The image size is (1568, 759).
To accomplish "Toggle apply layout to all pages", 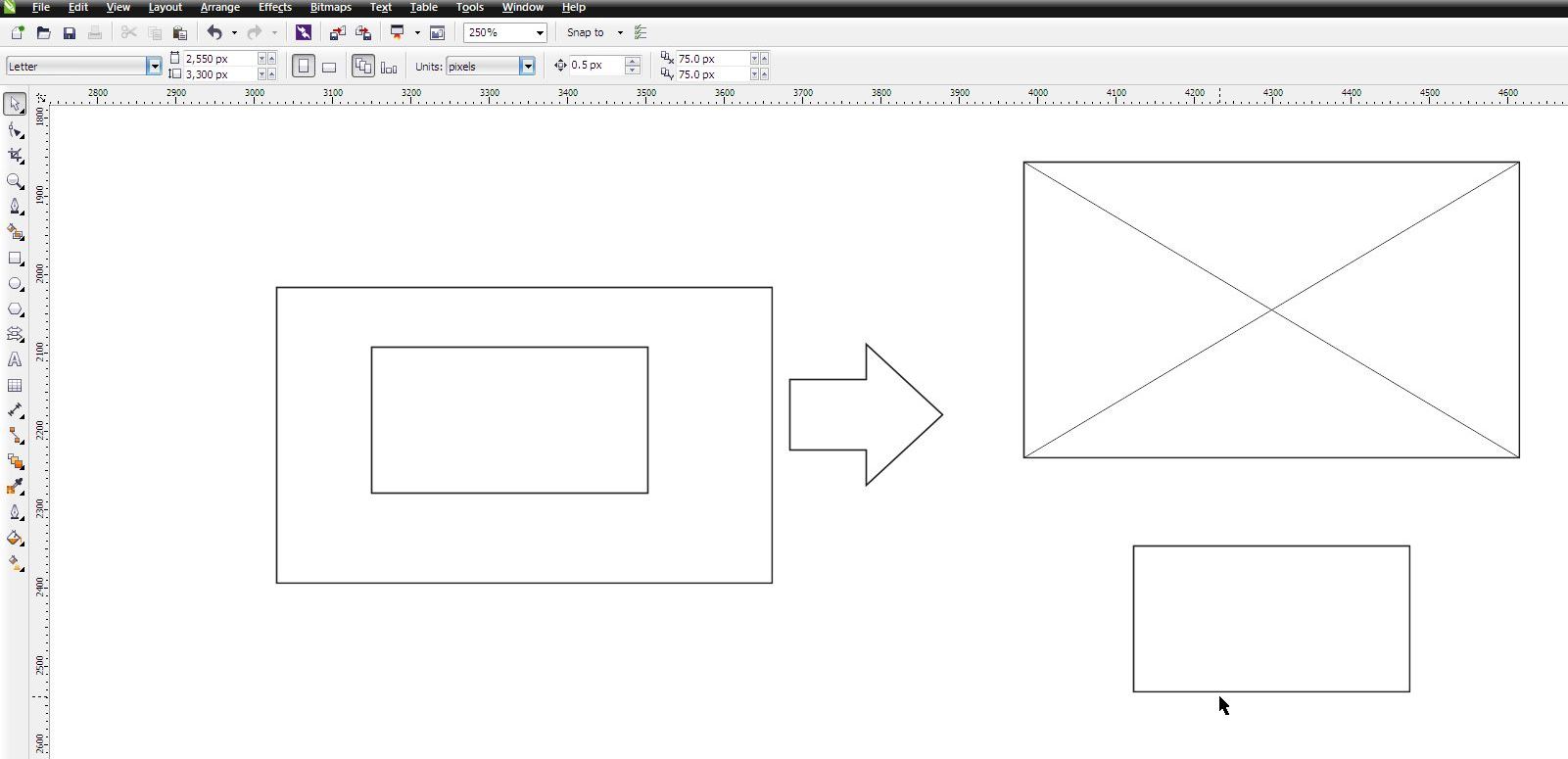I will (363, 67).
